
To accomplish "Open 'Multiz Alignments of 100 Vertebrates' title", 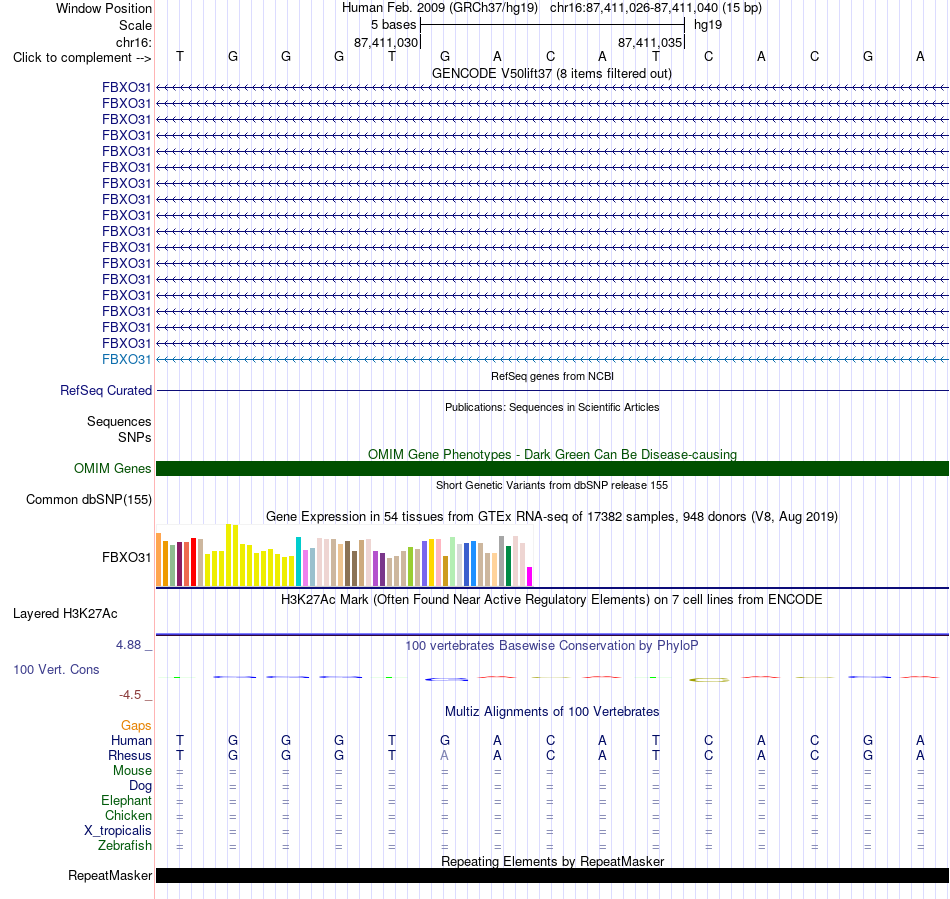I will 552,712.
